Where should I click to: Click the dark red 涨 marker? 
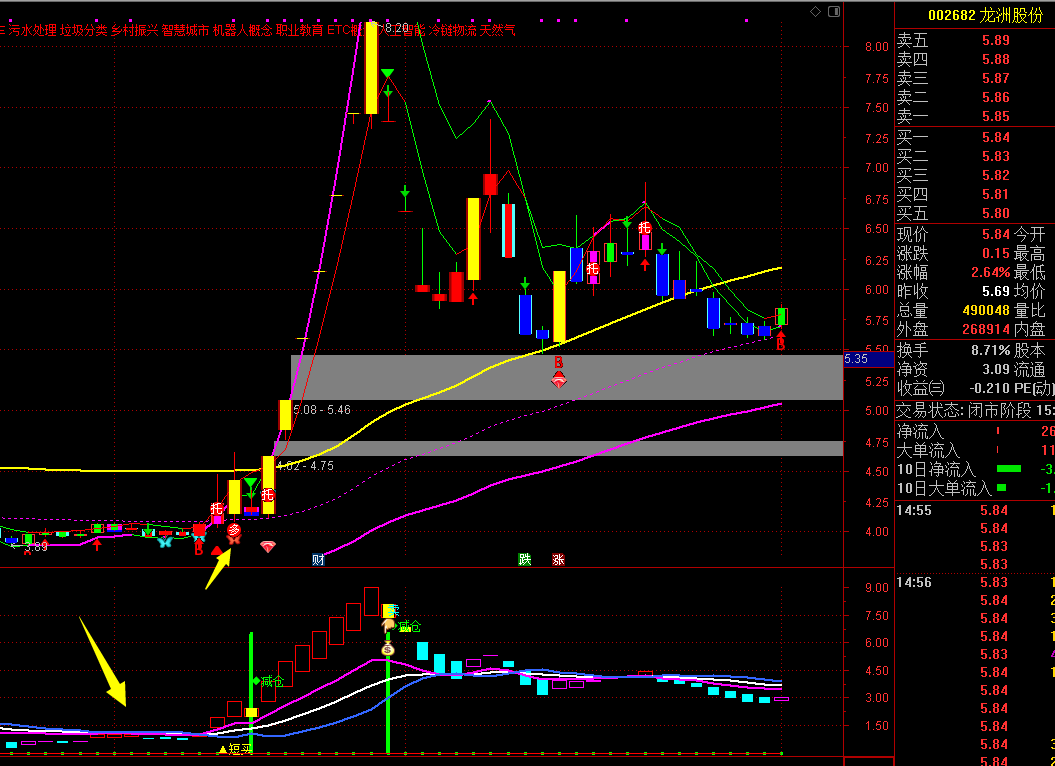[x=558, y=559]
